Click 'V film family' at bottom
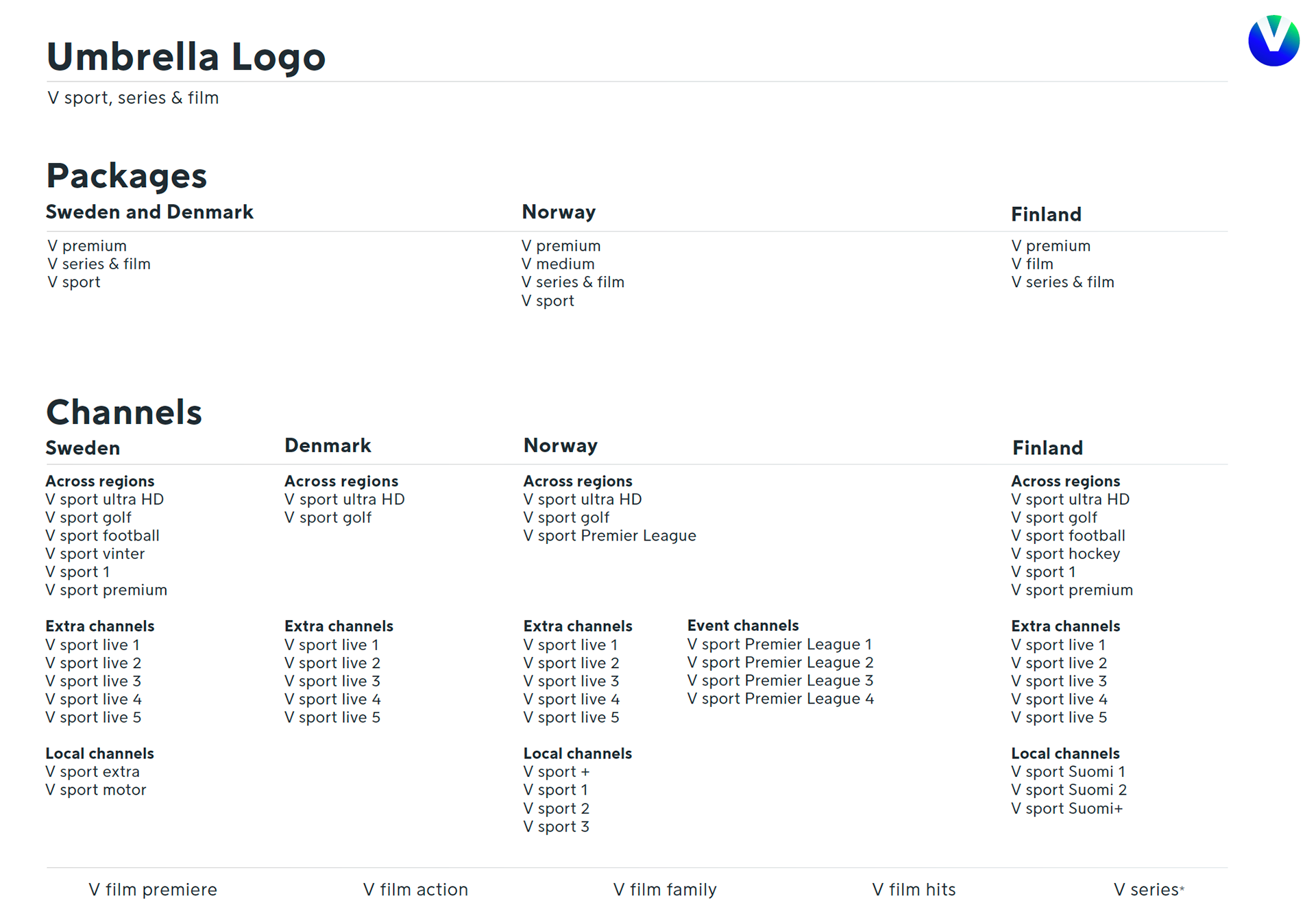1316x918 pixels. (x=665, y=890)
